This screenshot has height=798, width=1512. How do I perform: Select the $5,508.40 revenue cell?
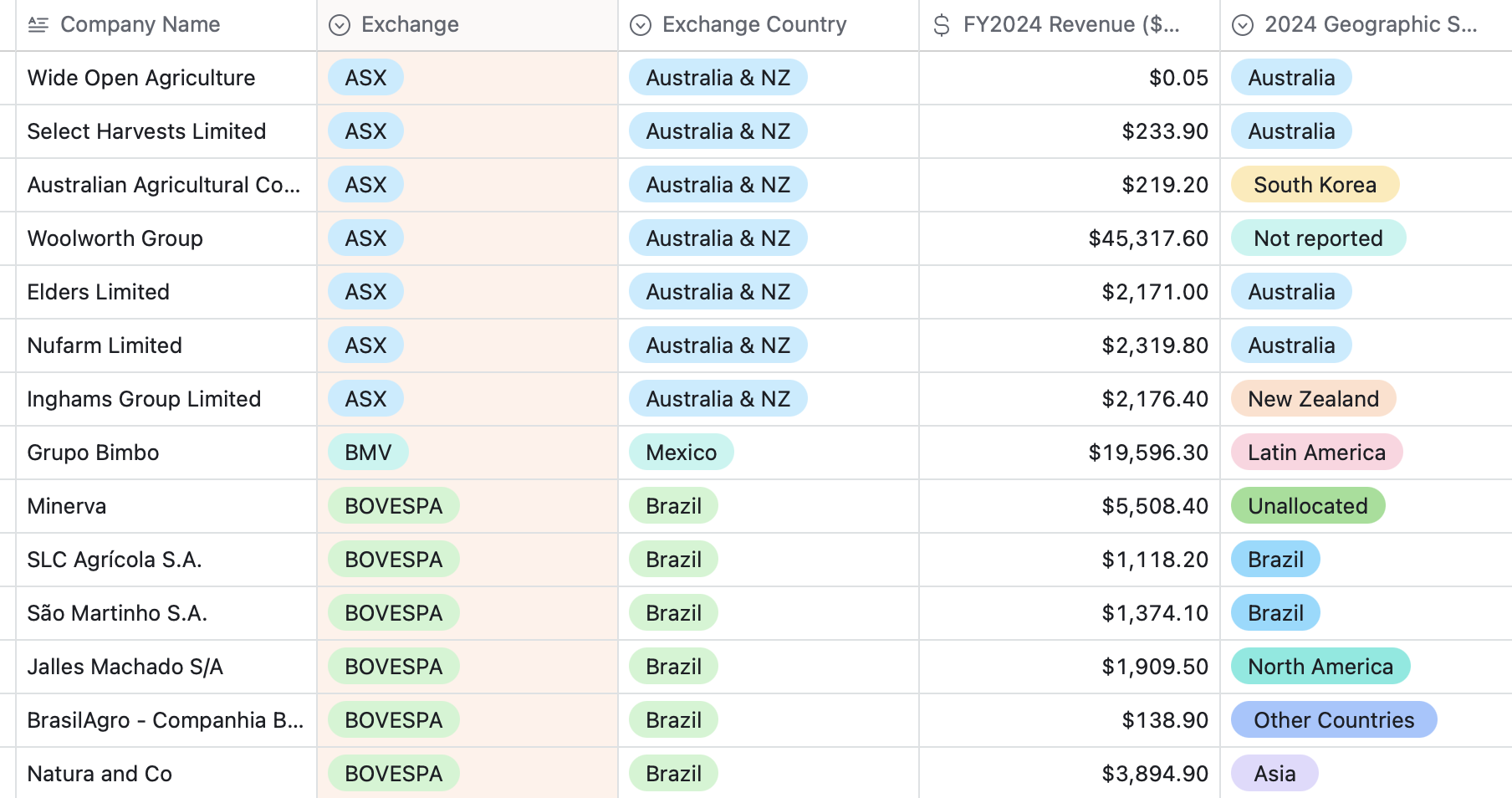(1070, 506)
